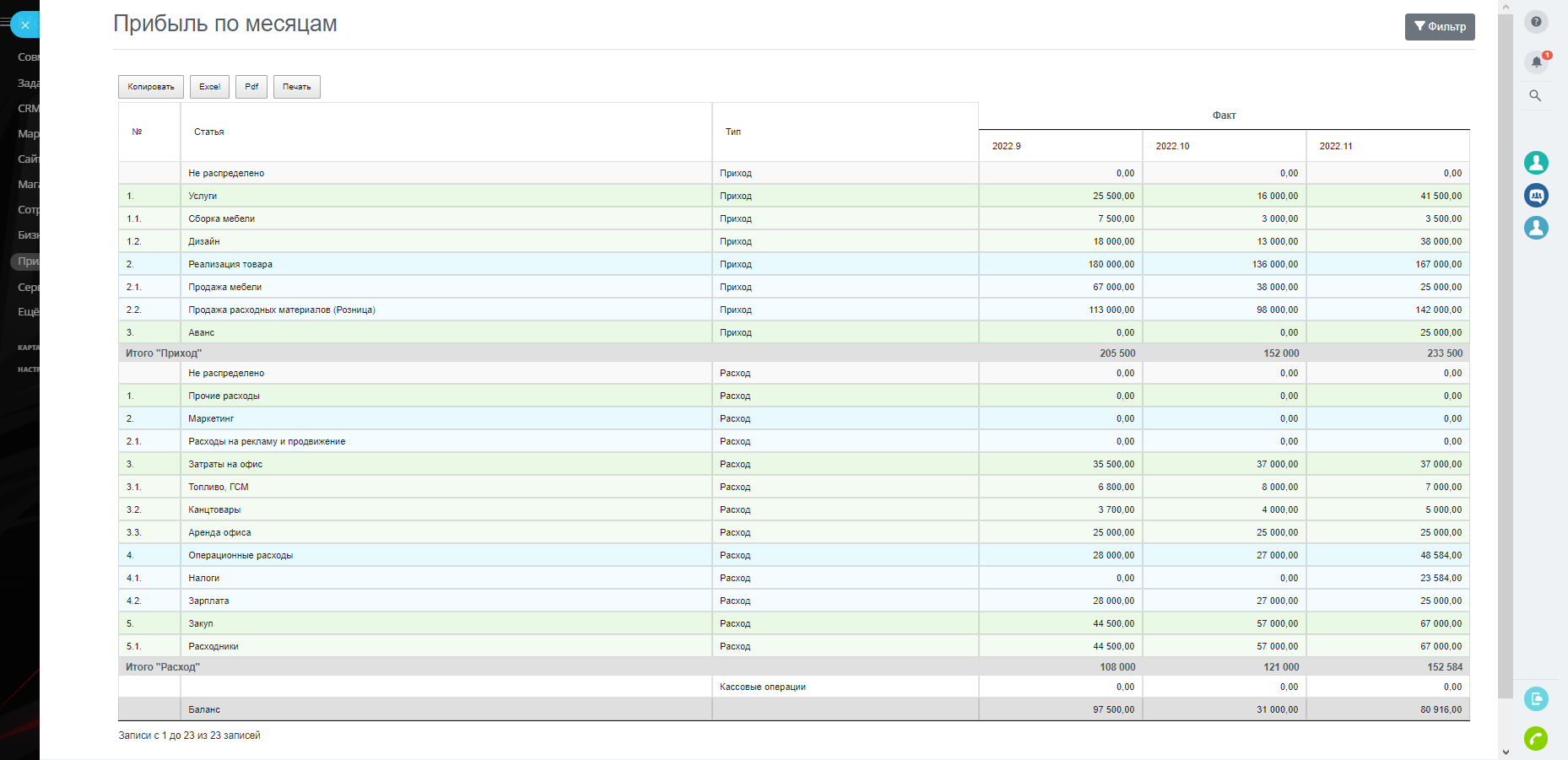The width and height of the screenshot is (1568, 760).
Task: Open the help question mark icon
Action: pos(1536,22)
